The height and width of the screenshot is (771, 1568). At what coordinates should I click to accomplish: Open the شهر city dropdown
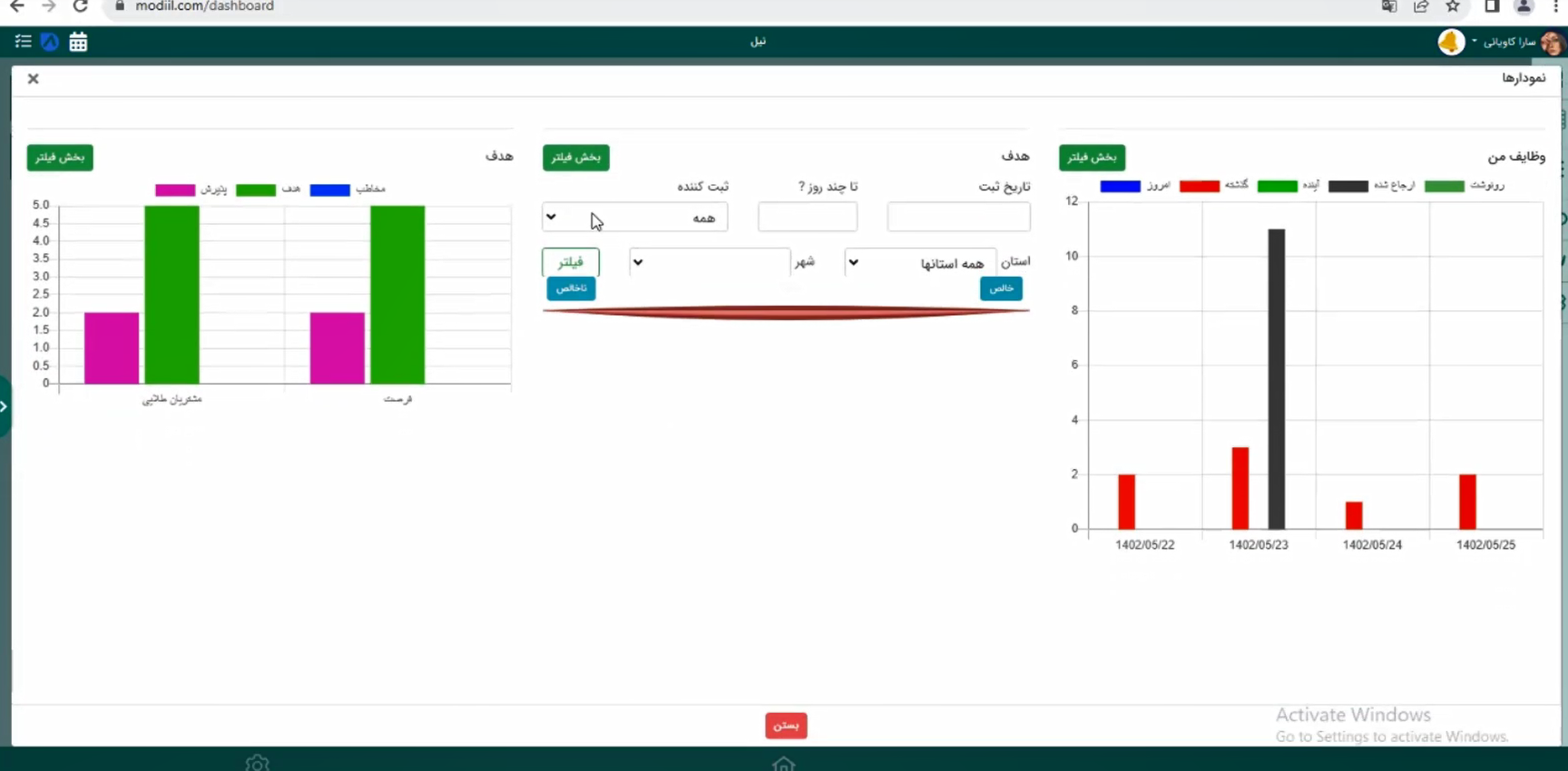tap(709, 263)
